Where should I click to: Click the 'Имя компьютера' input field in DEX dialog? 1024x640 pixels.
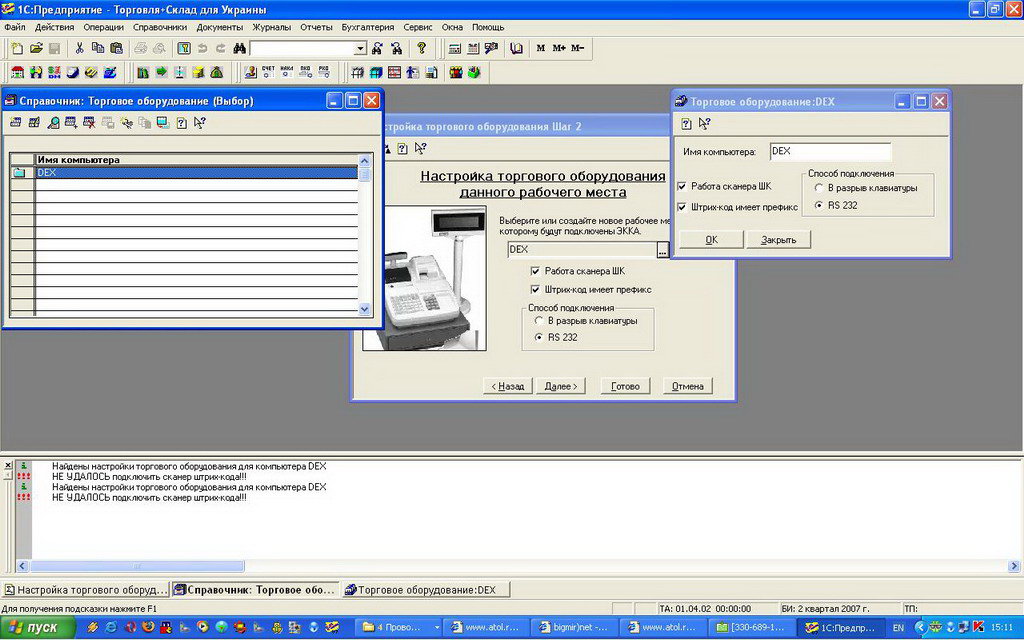coord(829,151)
